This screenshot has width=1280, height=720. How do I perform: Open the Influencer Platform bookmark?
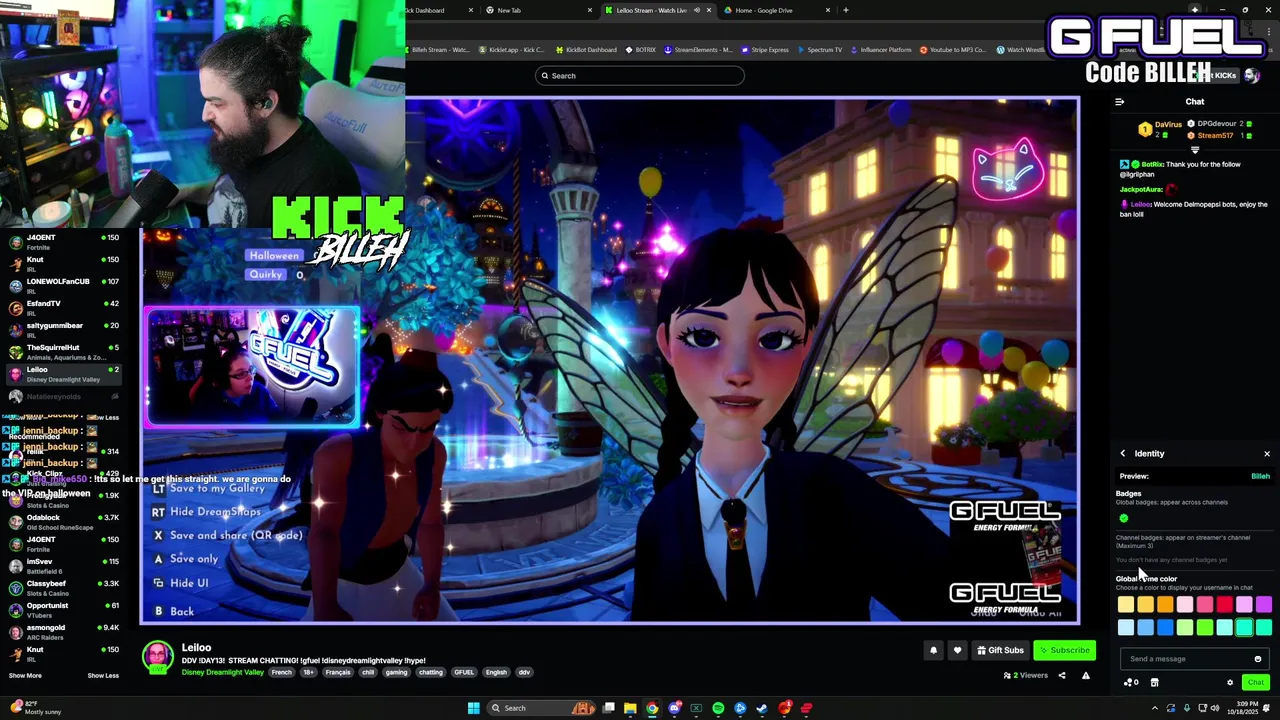point(881,50)
